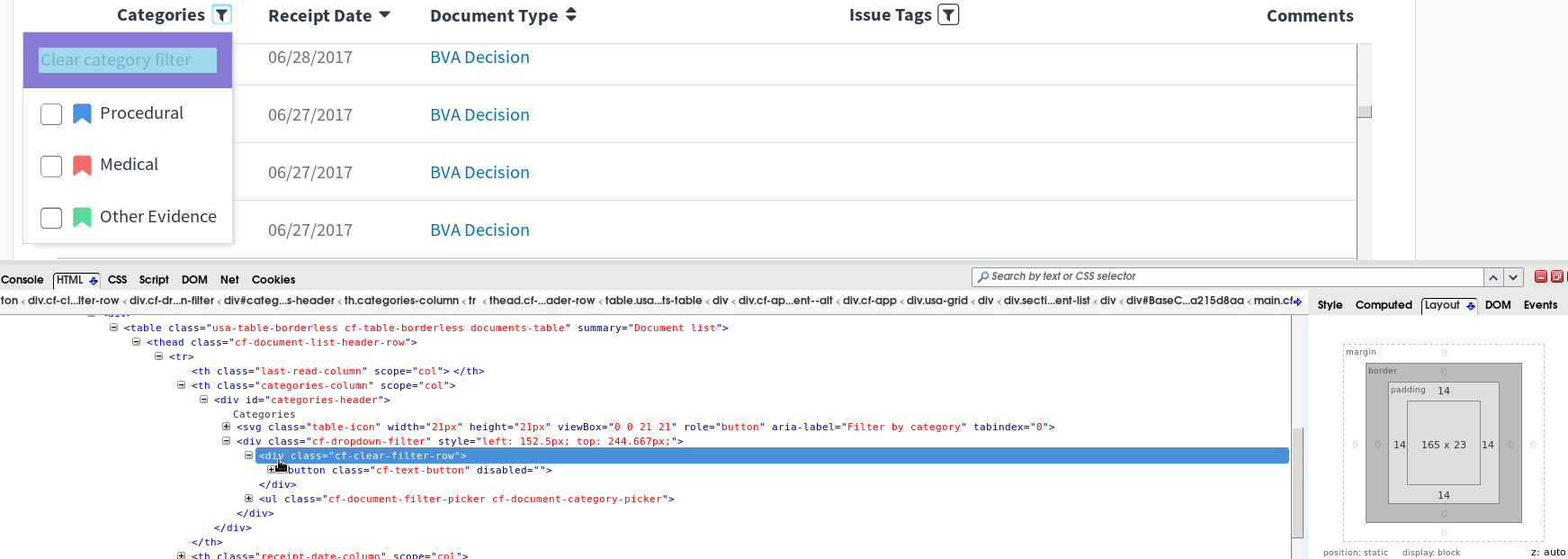Open Layout tab options dropdown arrow

[x=1471, y=306]
